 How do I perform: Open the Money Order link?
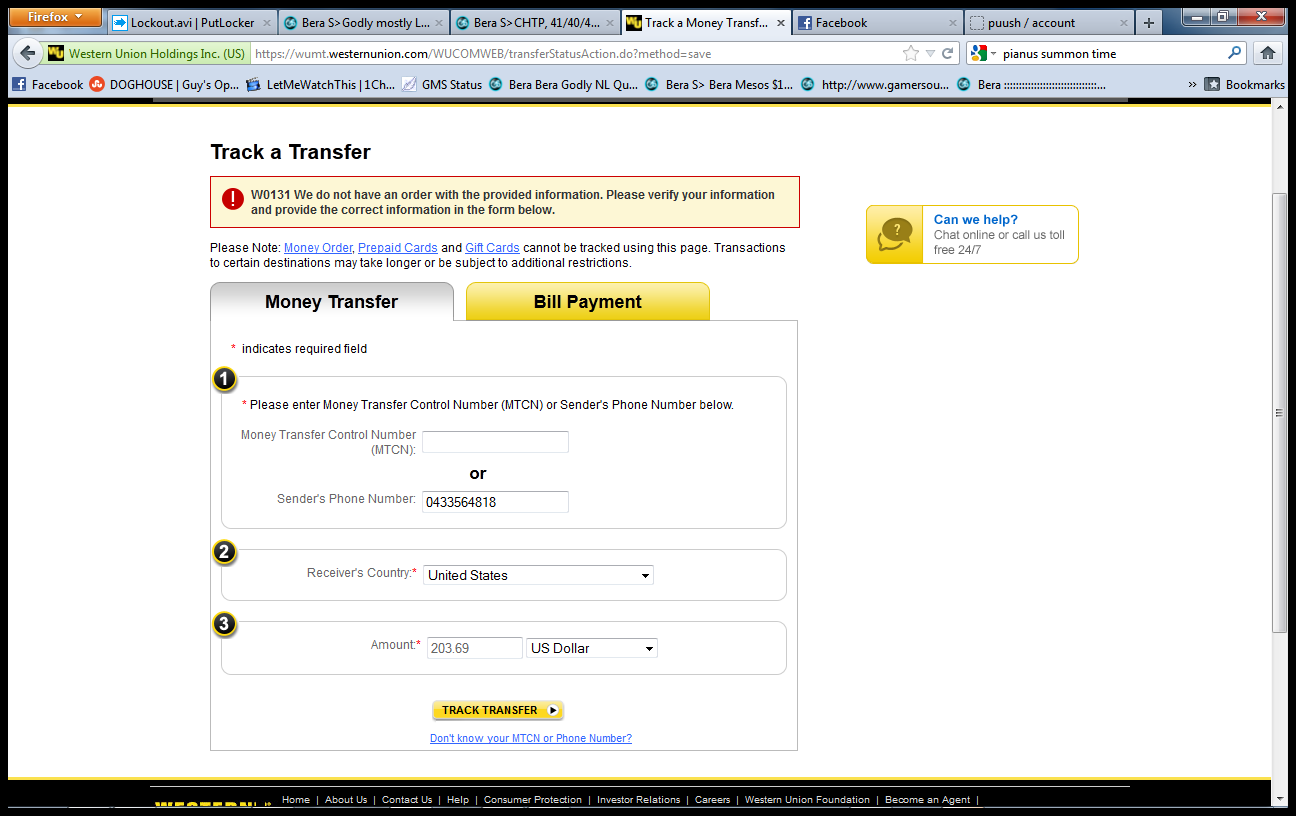point(318,248)
